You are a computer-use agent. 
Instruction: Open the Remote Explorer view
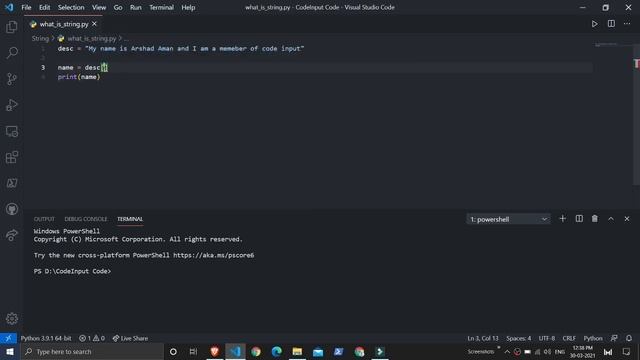[x=12, y=131]
